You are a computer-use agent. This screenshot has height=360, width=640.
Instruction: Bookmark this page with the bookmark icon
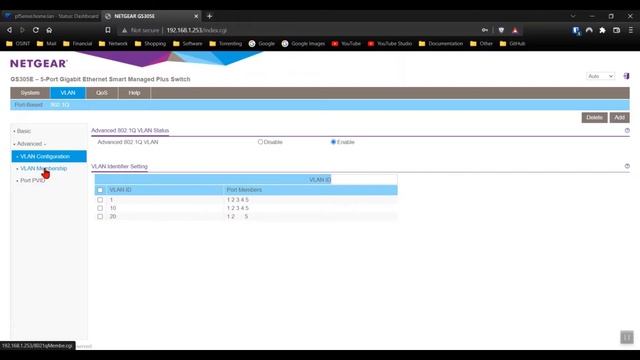[108, 30]
